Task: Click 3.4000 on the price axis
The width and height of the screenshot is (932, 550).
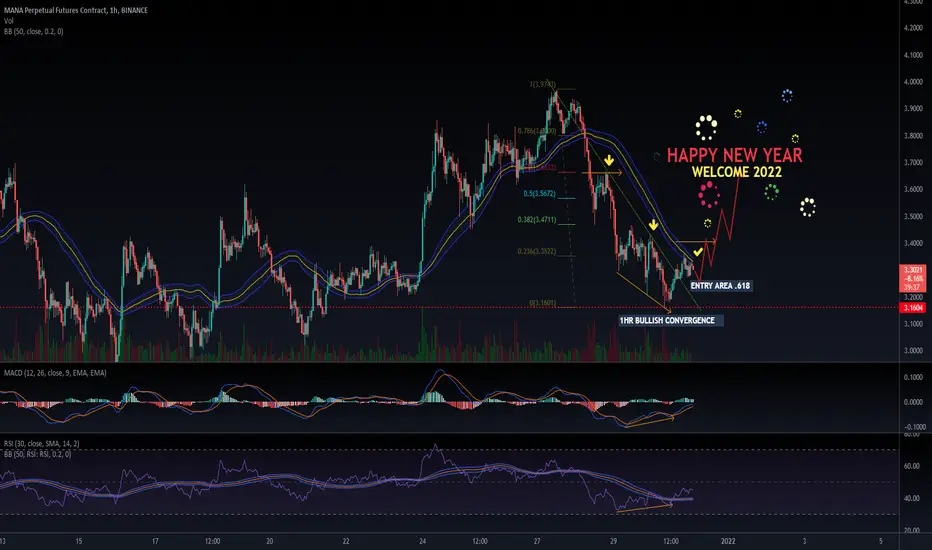Action: tap(913, 244)
